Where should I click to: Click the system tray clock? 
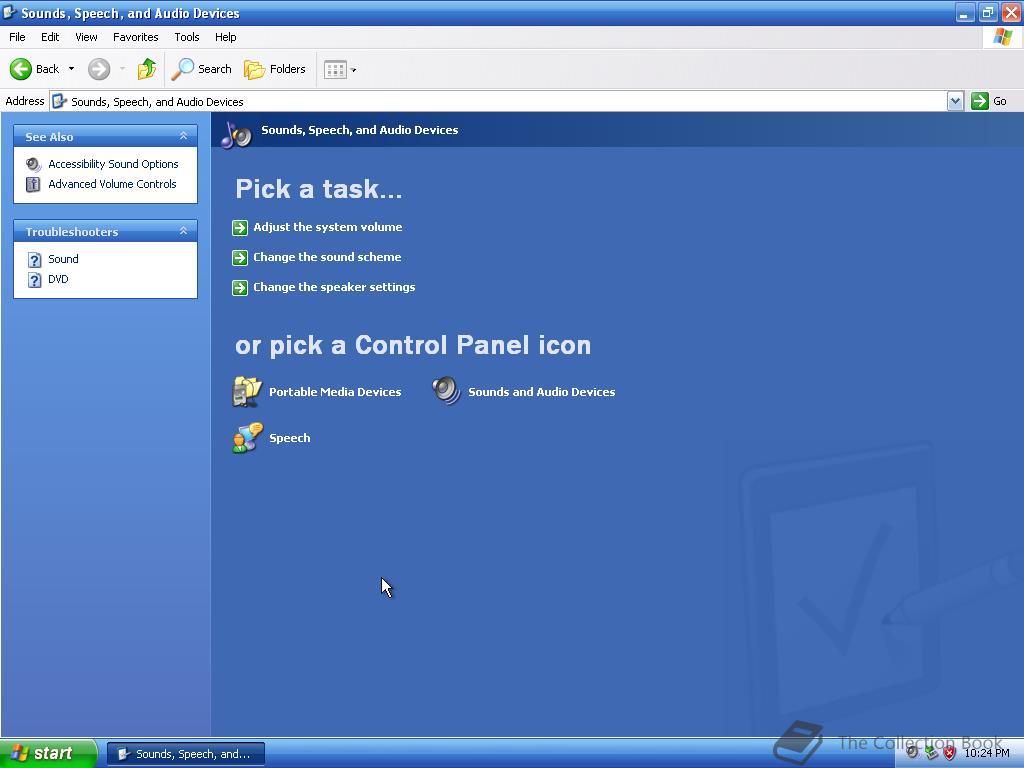(987, 754)
